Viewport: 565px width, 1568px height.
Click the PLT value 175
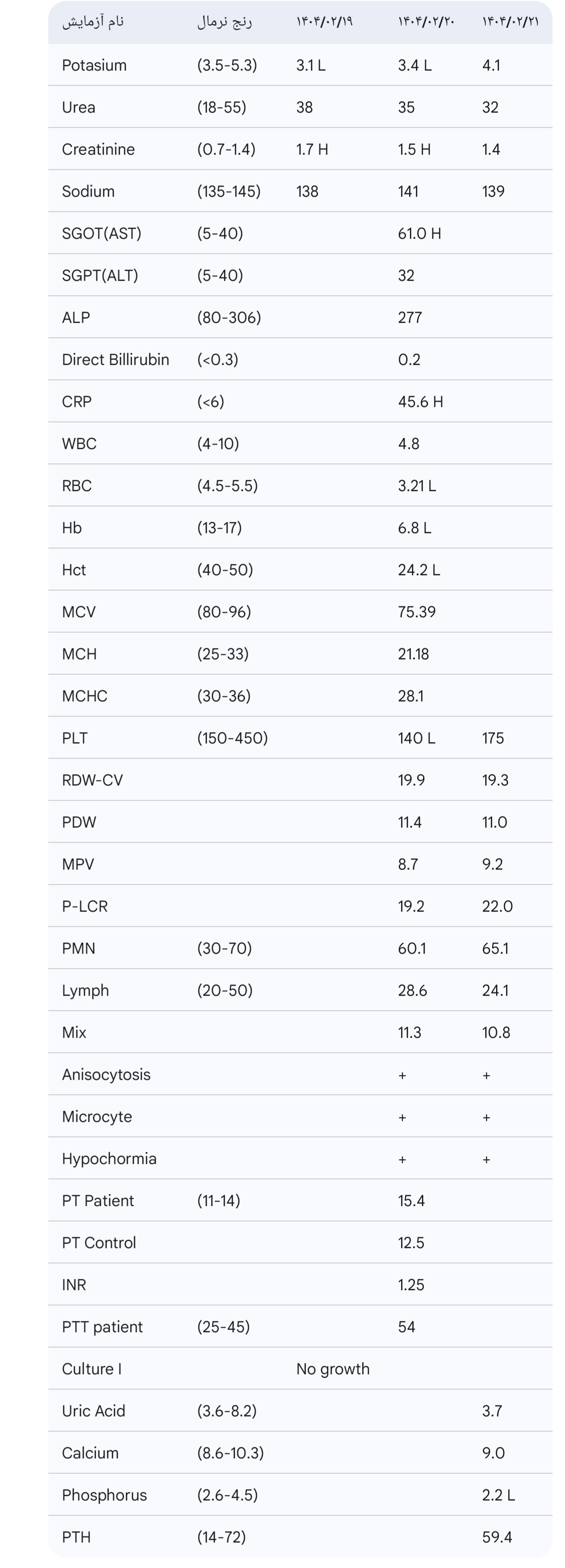point(493,738)
